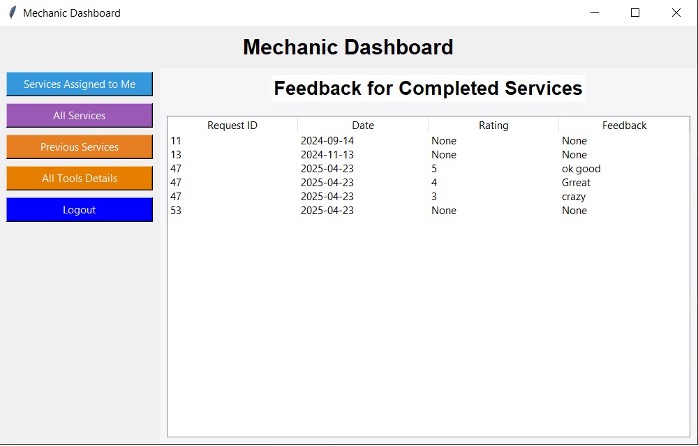Close the Mechanic Dashboard window
Image resolution: width=698 pixels, height=446 pixels.
pyautogui.click(x=676, y=12)
